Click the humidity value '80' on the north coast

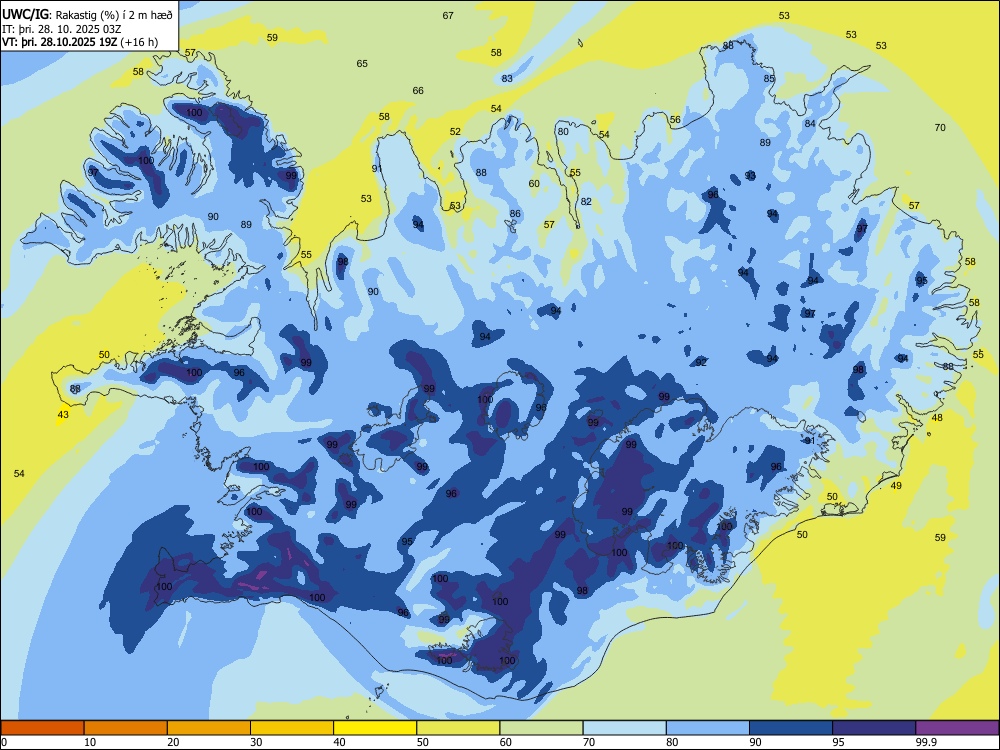point(562,131)
